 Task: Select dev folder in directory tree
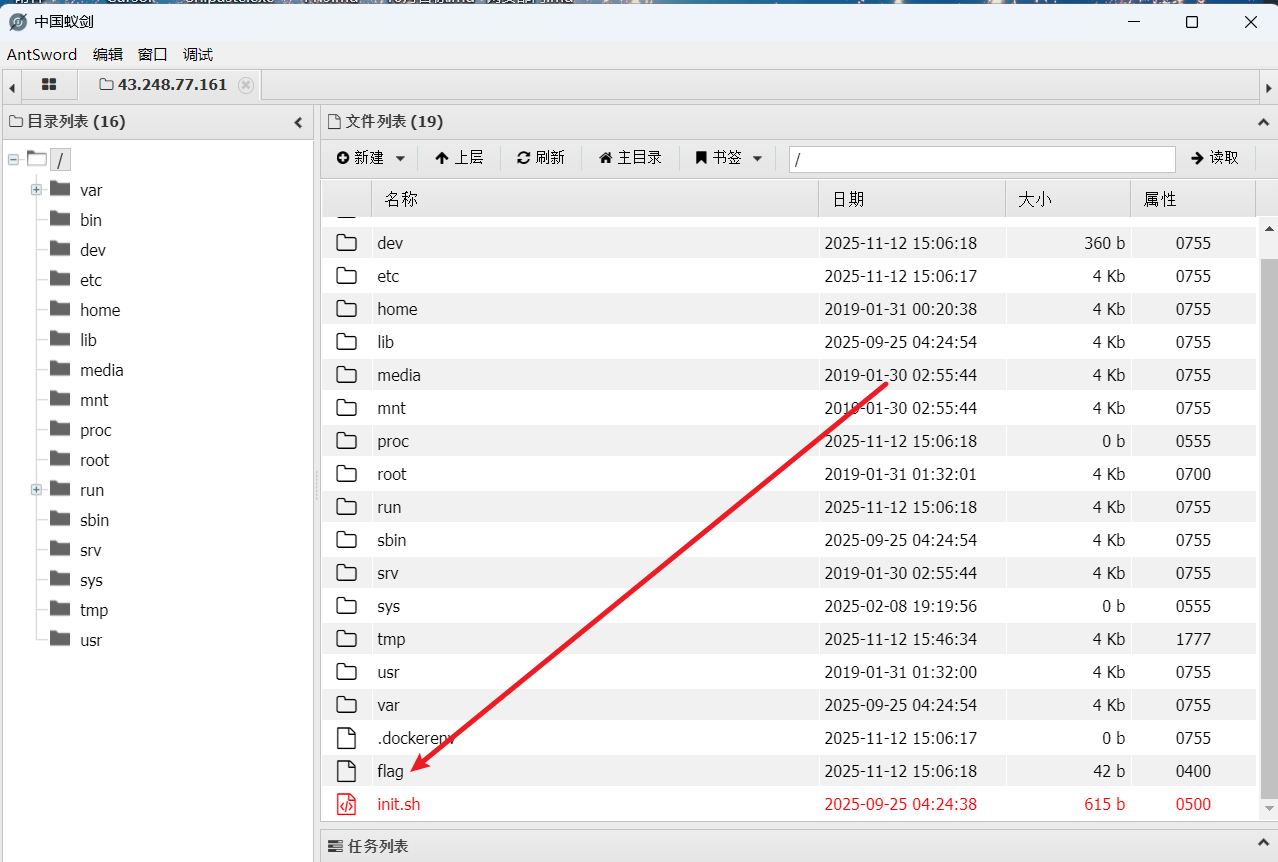[x=93, y=250]
